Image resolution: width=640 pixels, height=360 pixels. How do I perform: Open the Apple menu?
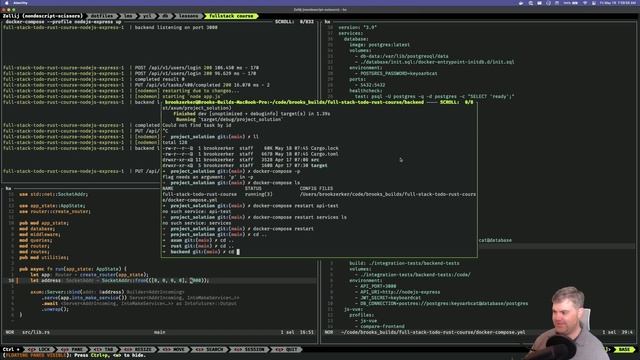6,3
